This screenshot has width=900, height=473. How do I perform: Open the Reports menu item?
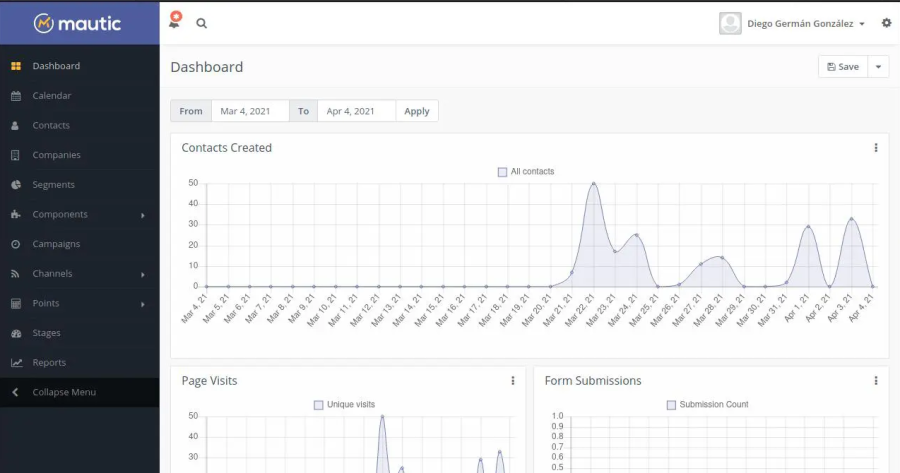point(80,363)
